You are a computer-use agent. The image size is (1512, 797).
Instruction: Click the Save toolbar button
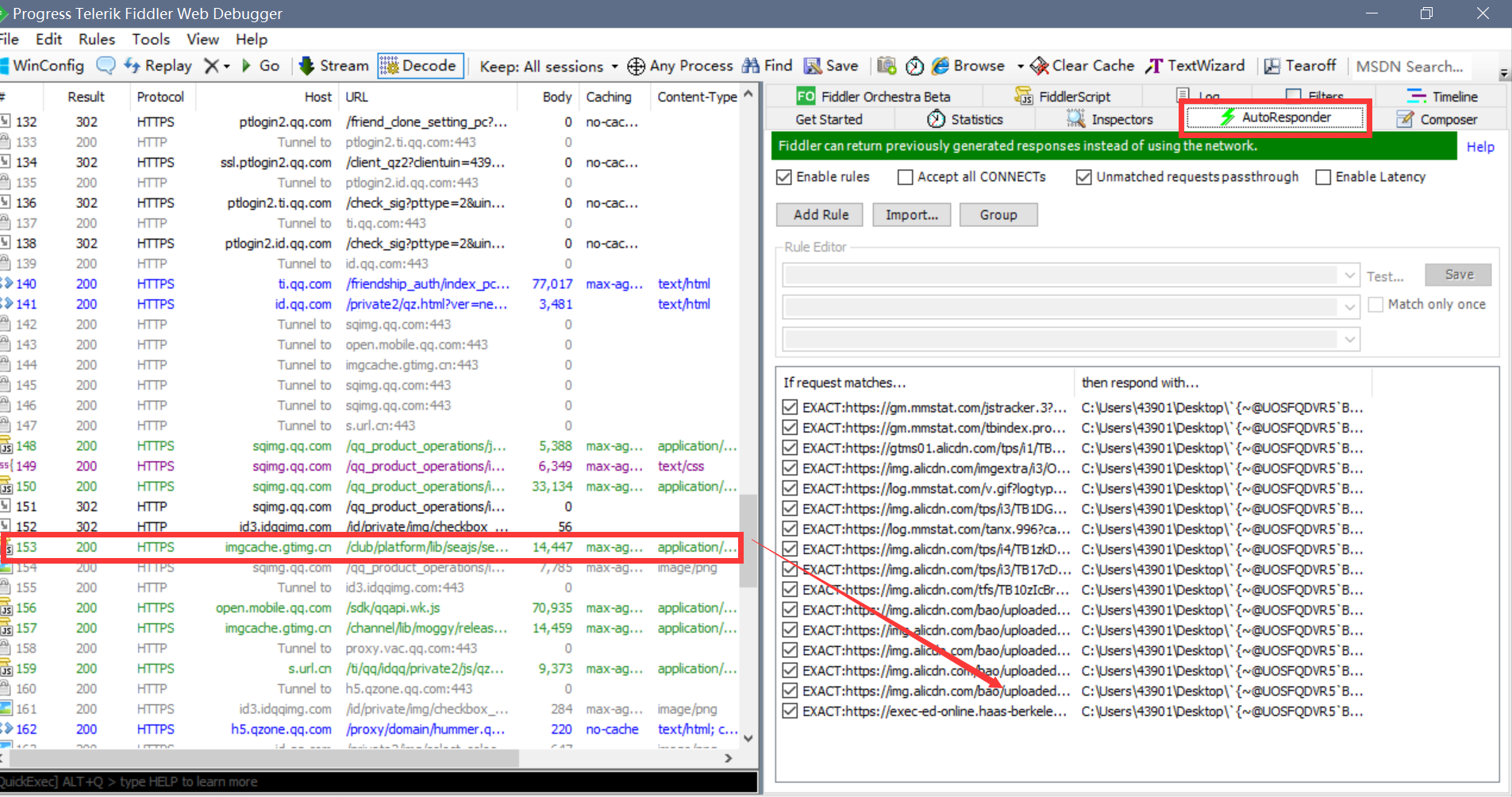point(831,66)
